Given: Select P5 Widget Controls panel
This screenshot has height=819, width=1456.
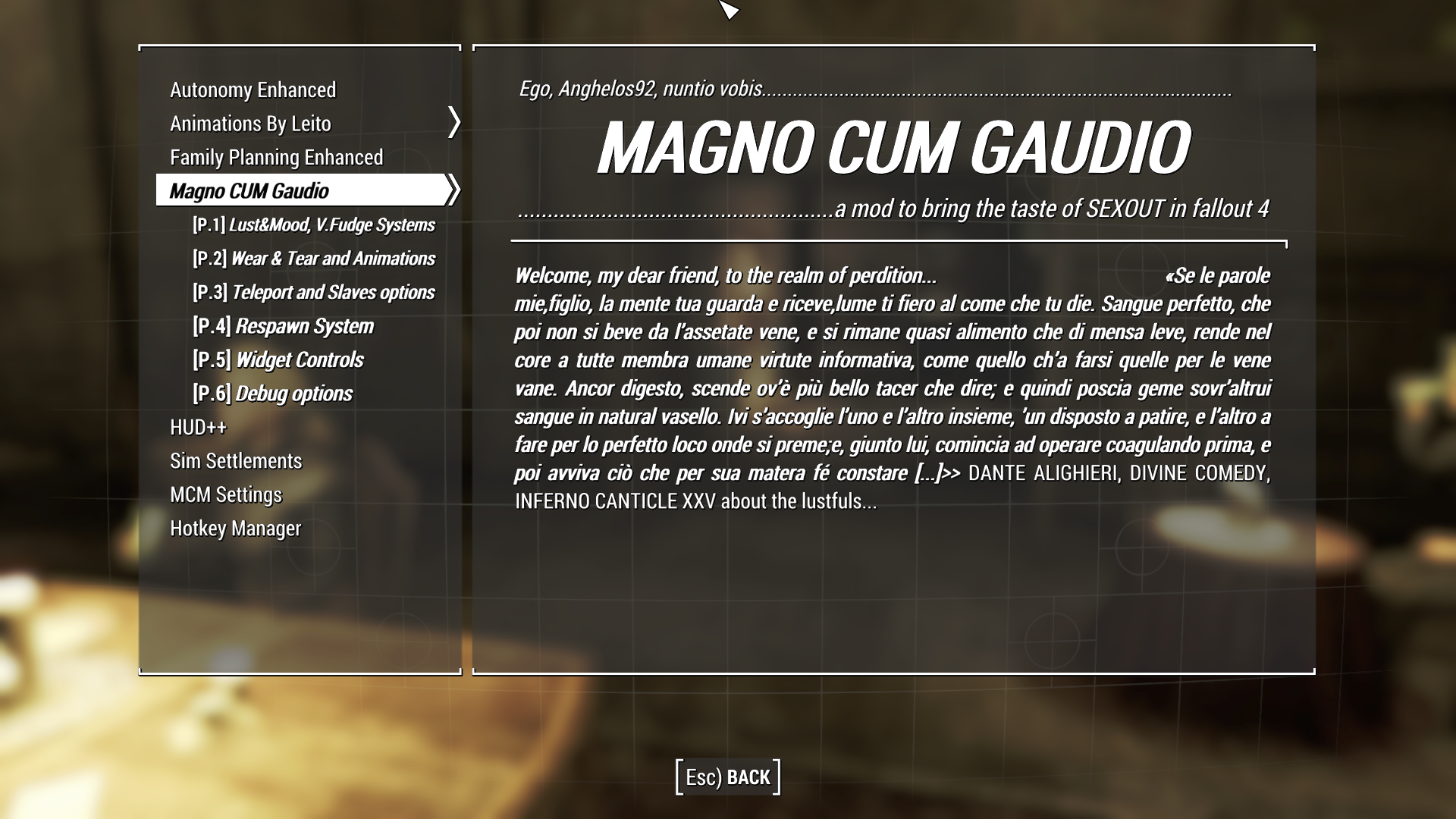Looking at the screenshot, I should 278,359.
